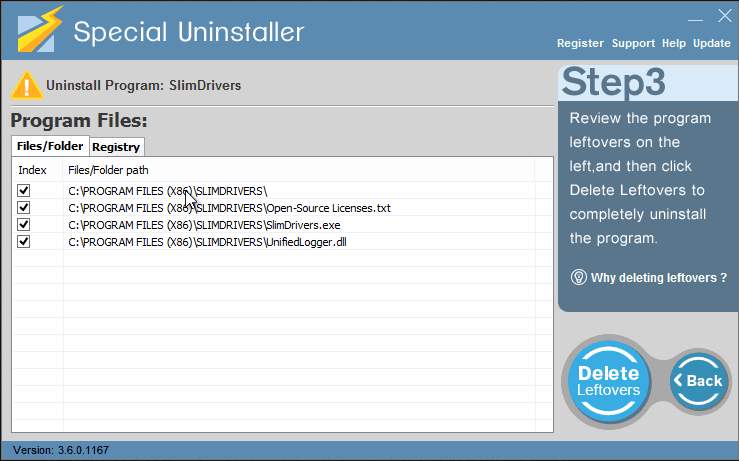Select the Files/Folder tab
This screenshot has width=739, height=461.
[50, 146]
